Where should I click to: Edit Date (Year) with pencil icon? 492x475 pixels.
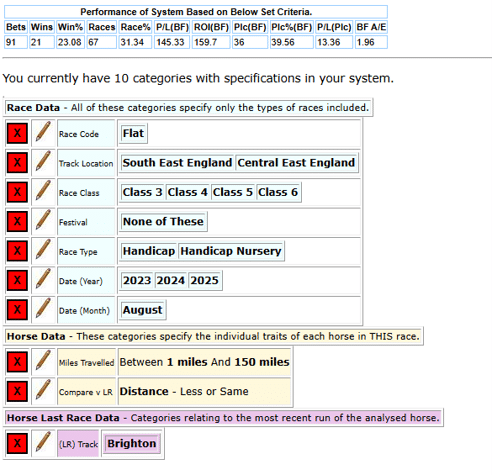(x=43, y=279)
